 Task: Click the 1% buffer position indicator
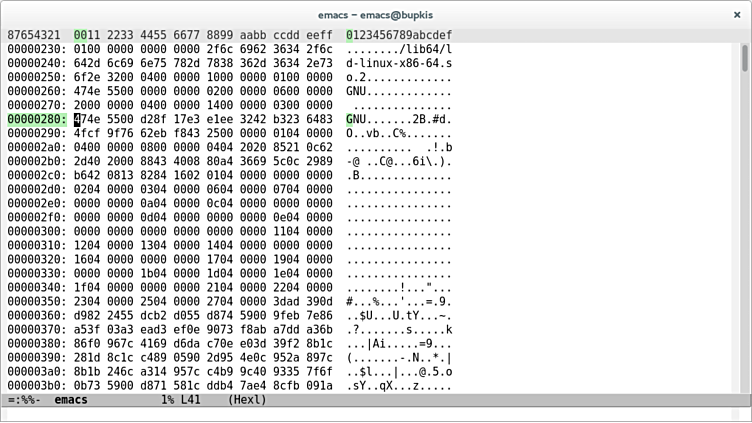click(x=166, y=400)
